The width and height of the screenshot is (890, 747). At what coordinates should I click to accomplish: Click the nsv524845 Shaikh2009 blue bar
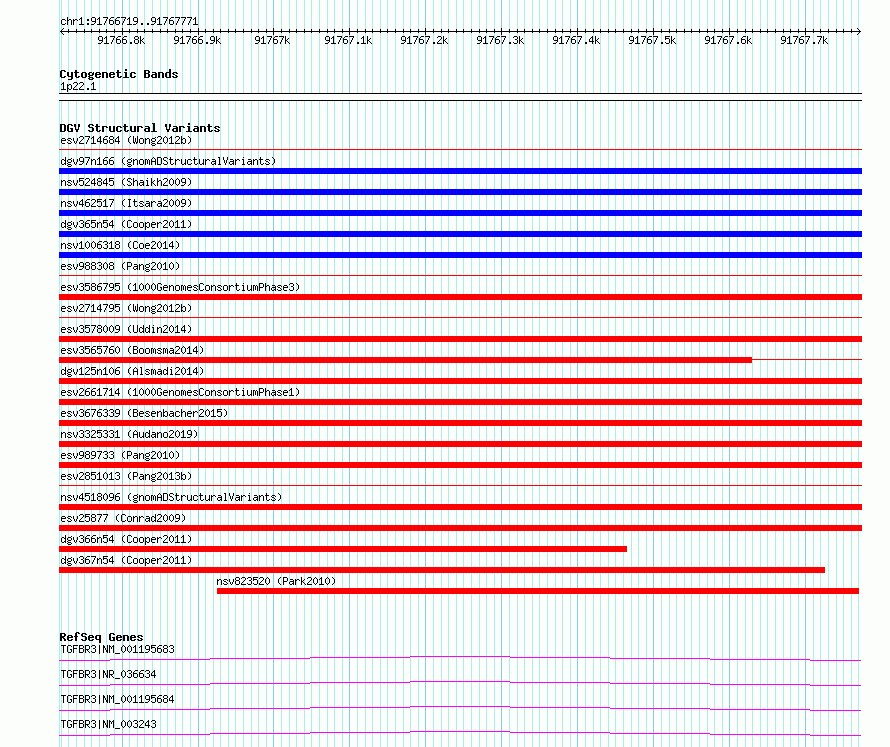tap(460, 192)
